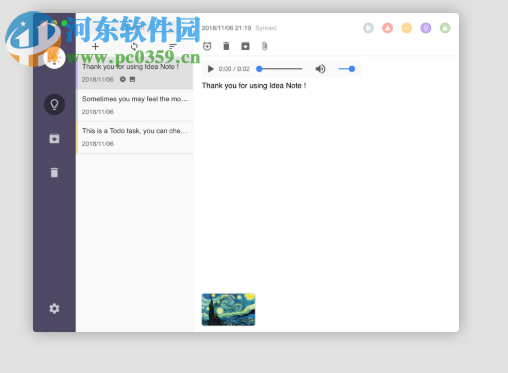Click the audio progress seek bar
This screenshot has height=373, width=508.
pos(279,69)
